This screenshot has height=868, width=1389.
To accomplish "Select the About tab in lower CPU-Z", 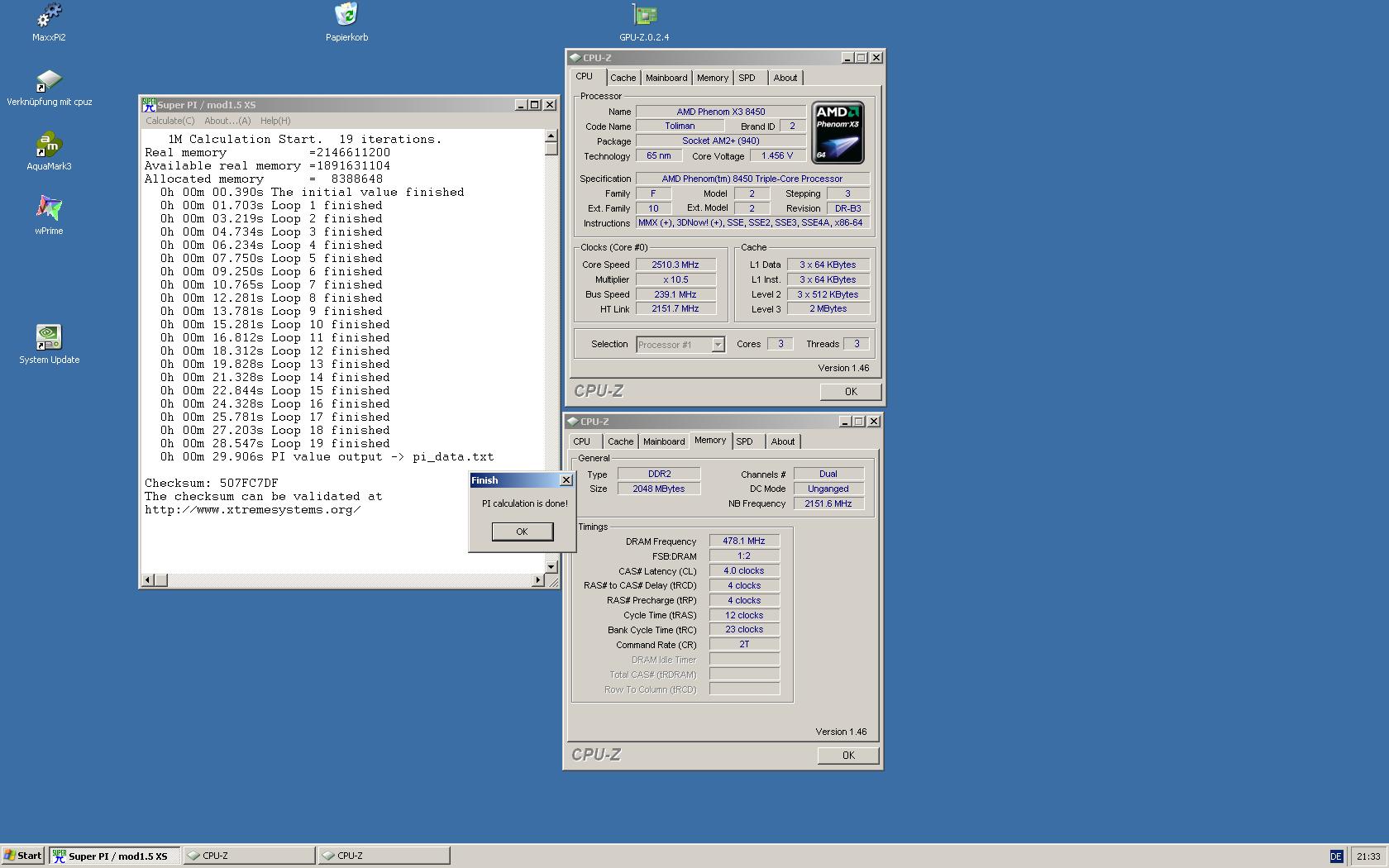I will (783, 441).
